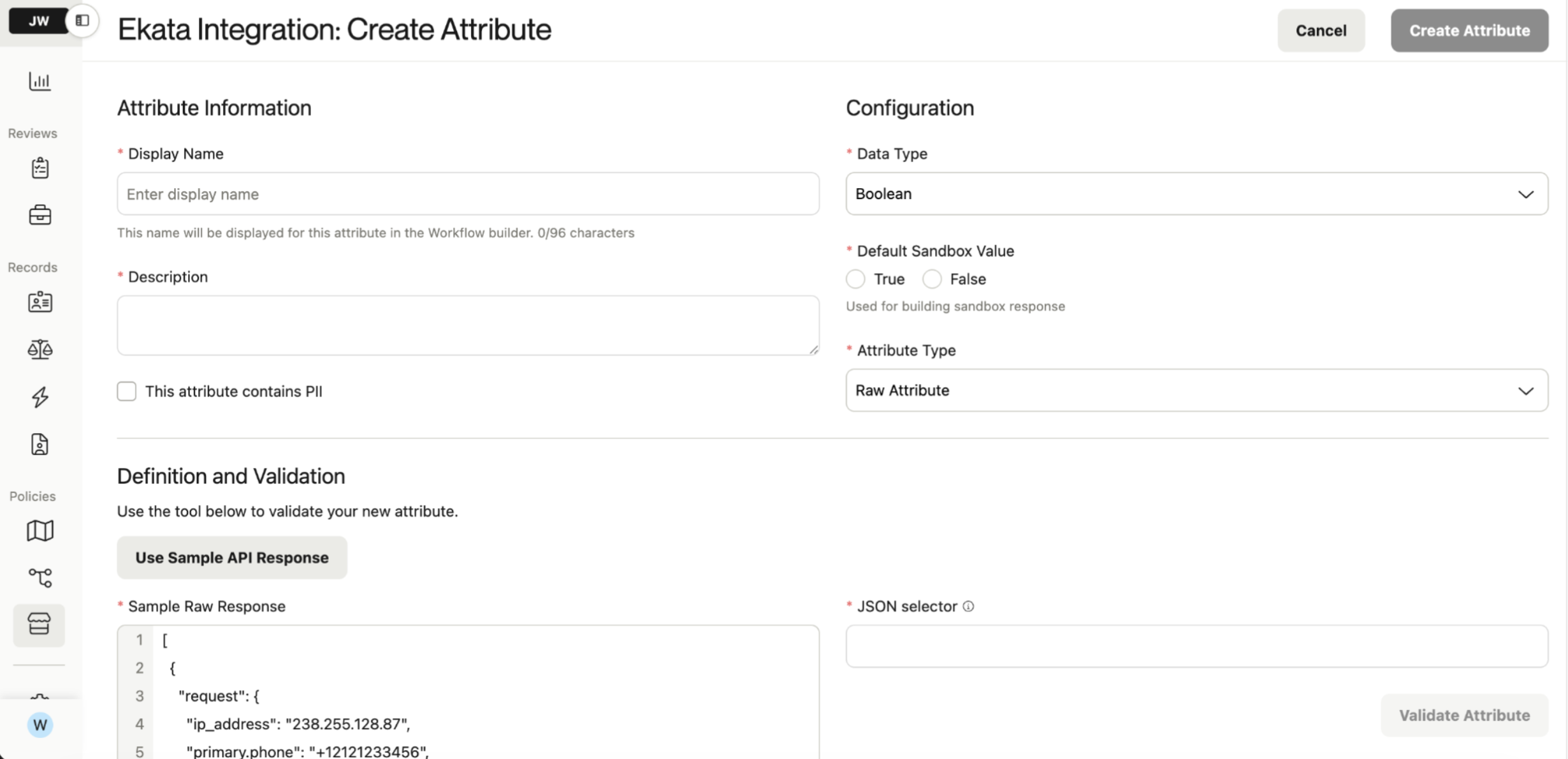Focus the Description text area
Viewport: 1568px width, 759px height.
tap(468, 325)
